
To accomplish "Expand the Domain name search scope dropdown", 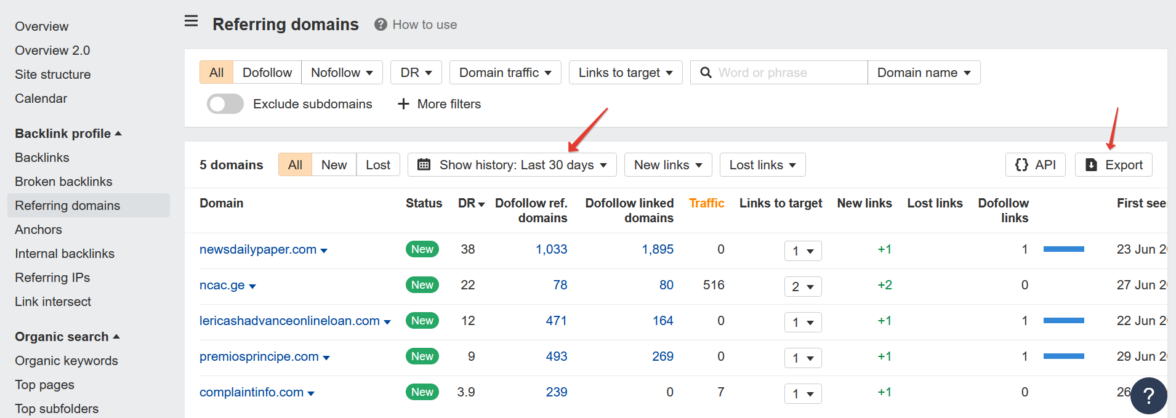I will tap(924, 73).
